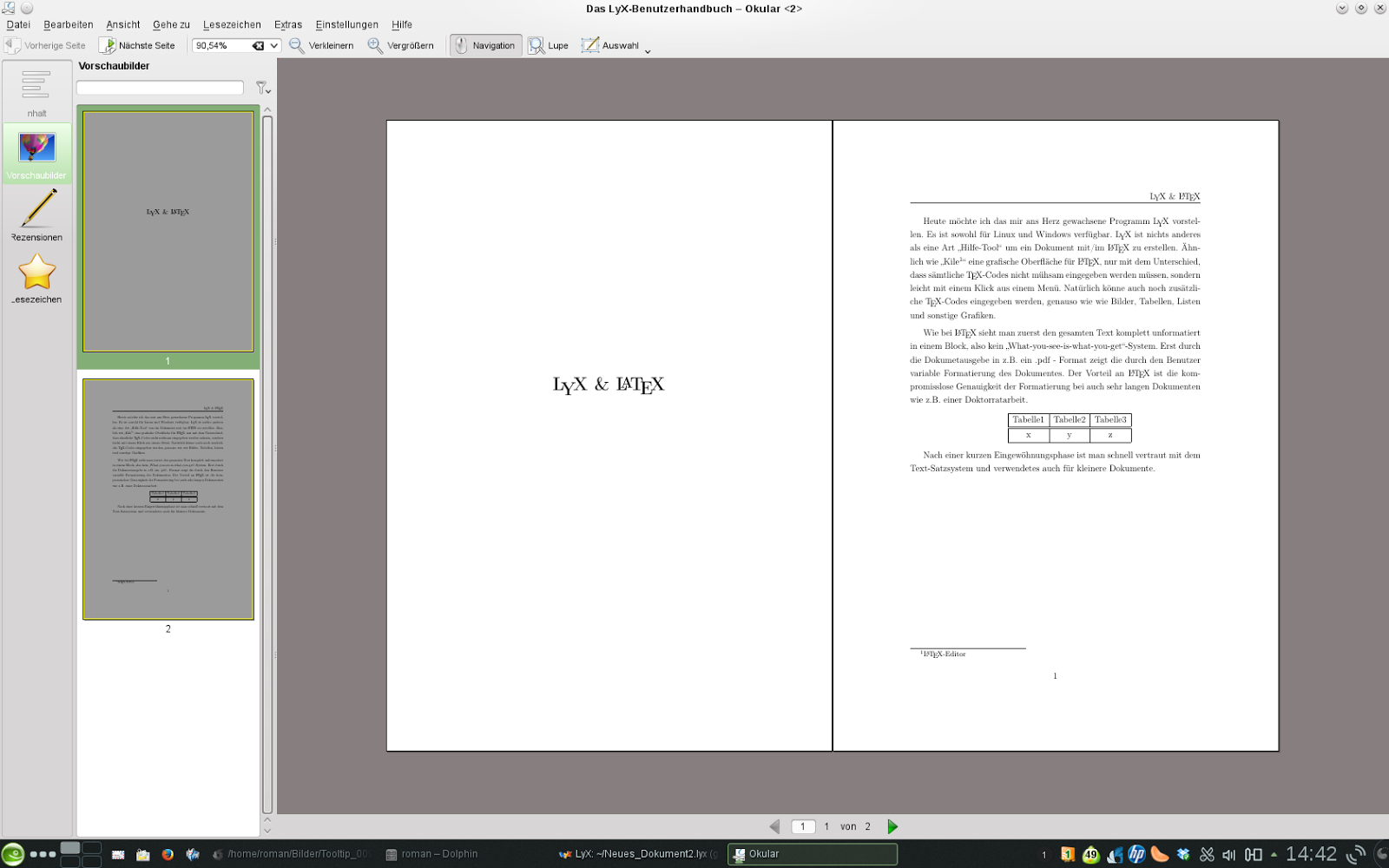
Task: Expand hidden system tray icons arrow
Action: click(x=1274, y=854)
